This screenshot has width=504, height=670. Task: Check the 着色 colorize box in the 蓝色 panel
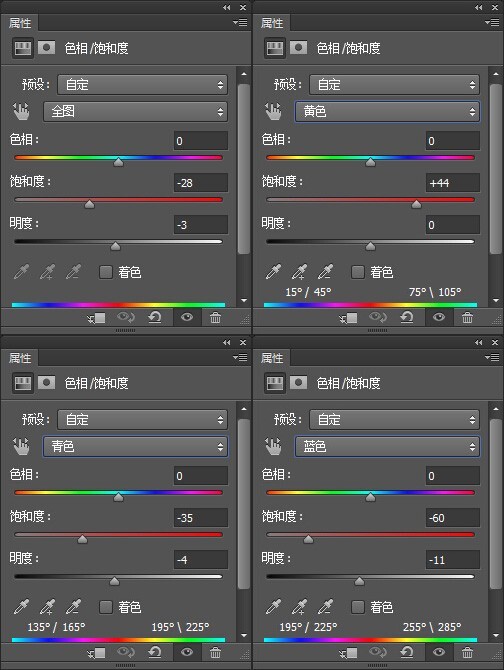[357, 607]
